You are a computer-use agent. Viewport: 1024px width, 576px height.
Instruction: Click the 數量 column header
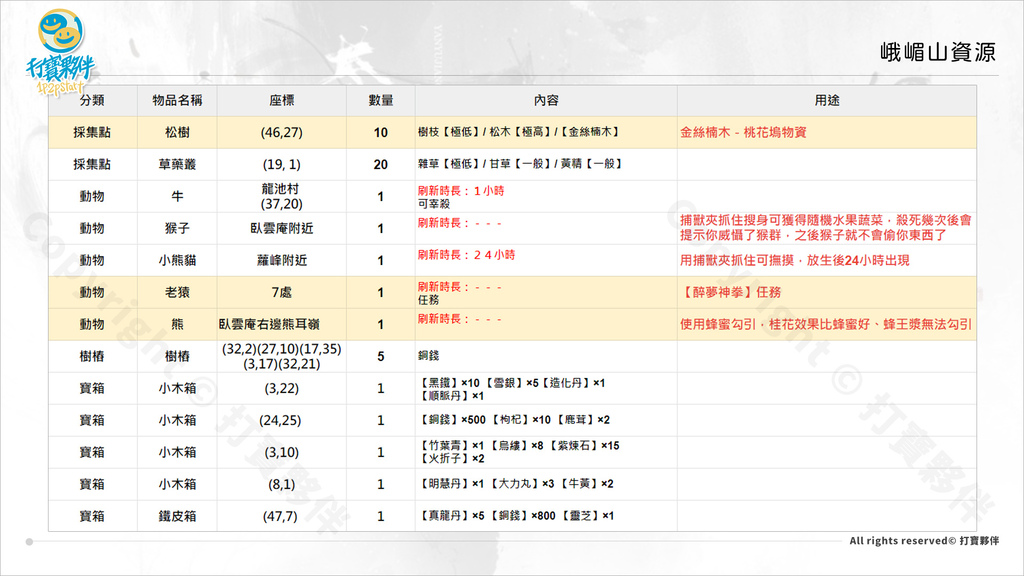coord(381,101)
